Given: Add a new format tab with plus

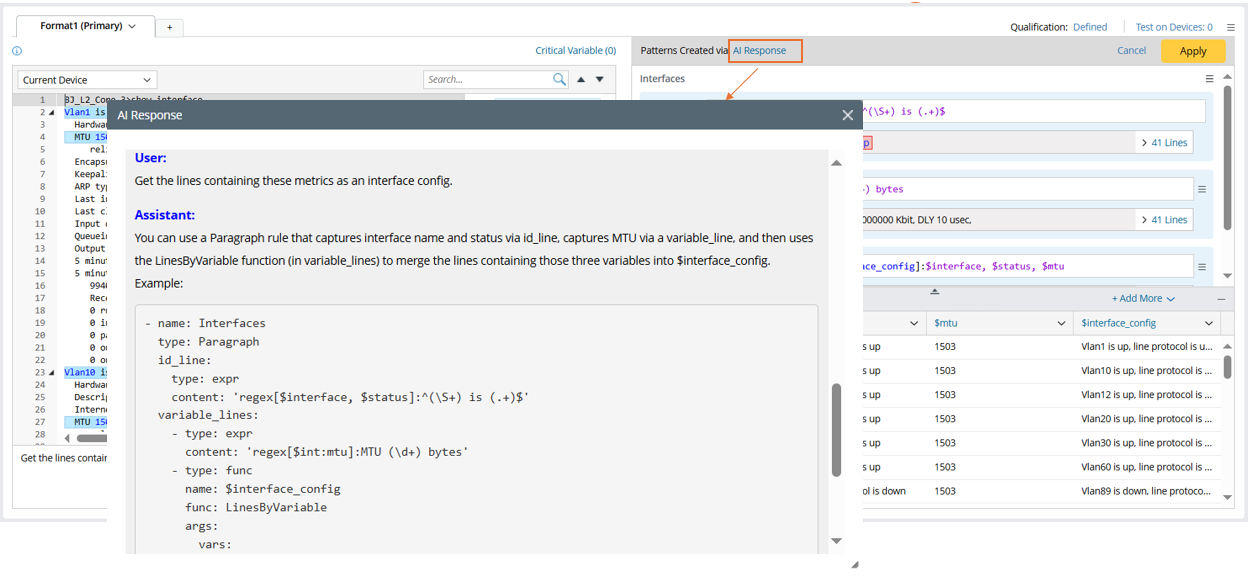Looking at the screenshot, I should [169, 27].
